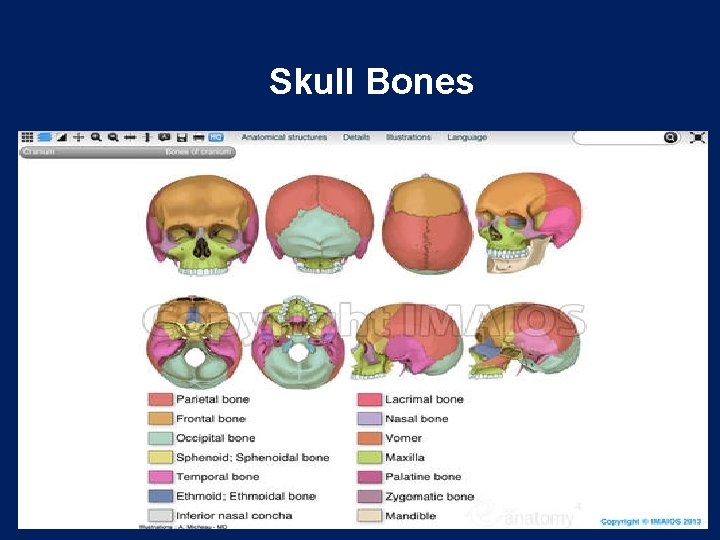Click the 'Inferior nasal concha' legend text
The height and width of the screenshot is (540, 720).
coord(234,515)
